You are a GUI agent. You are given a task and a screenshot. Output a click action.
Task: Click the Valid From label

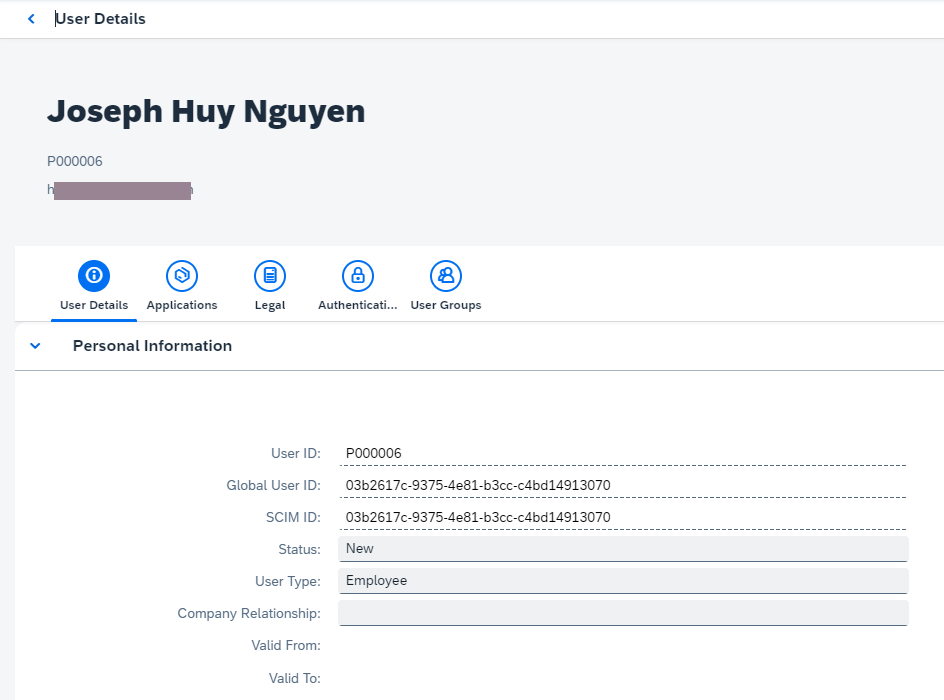pyautogui.click(x=286, y=646)
